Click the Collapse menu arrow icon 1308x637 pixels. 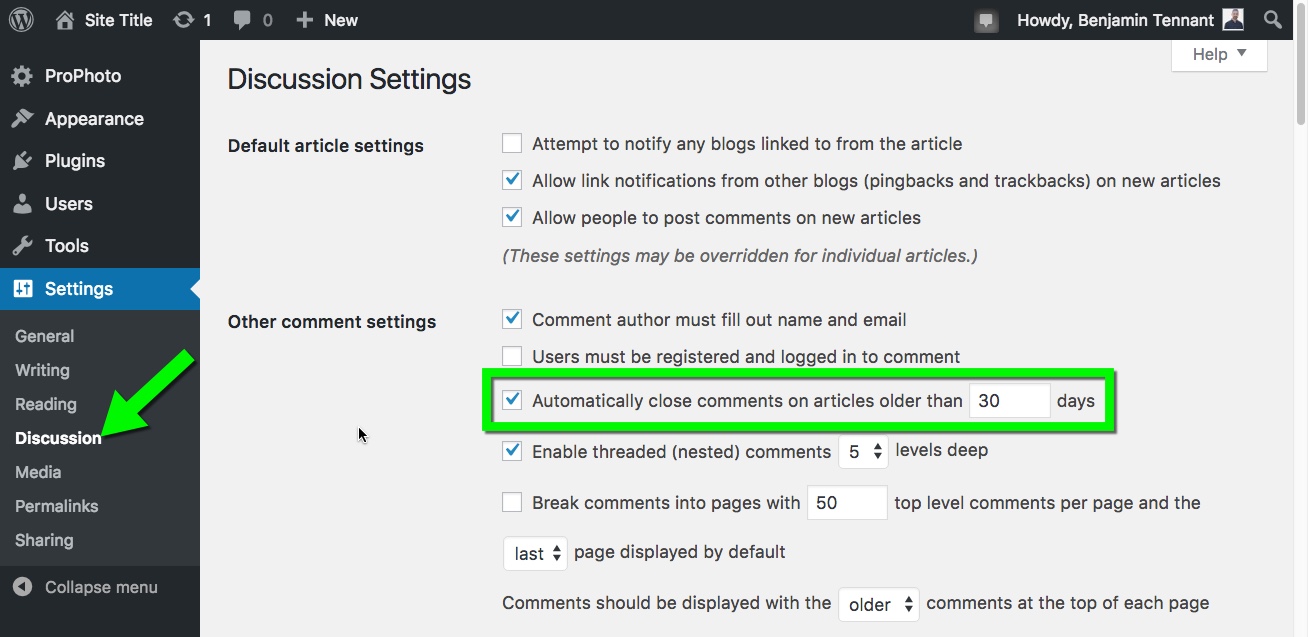(24, 587)
